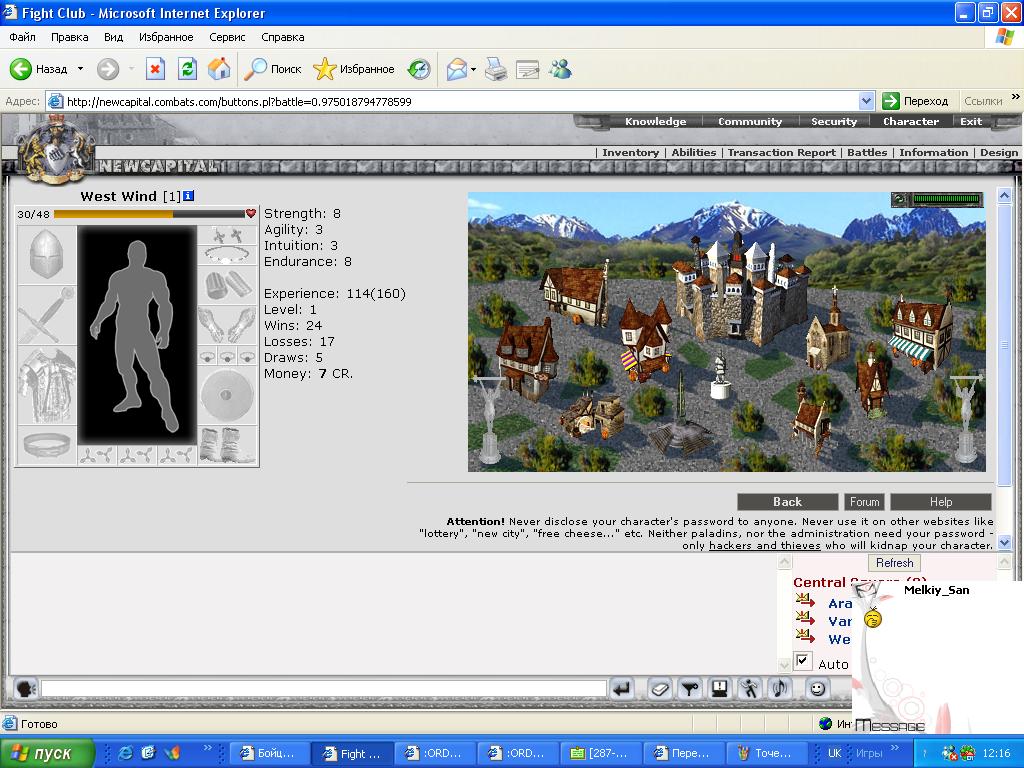Select the earrings equipment slot
Image resolution: width=1024 pixels, height=768 pixels.
[x=227, y=234]
